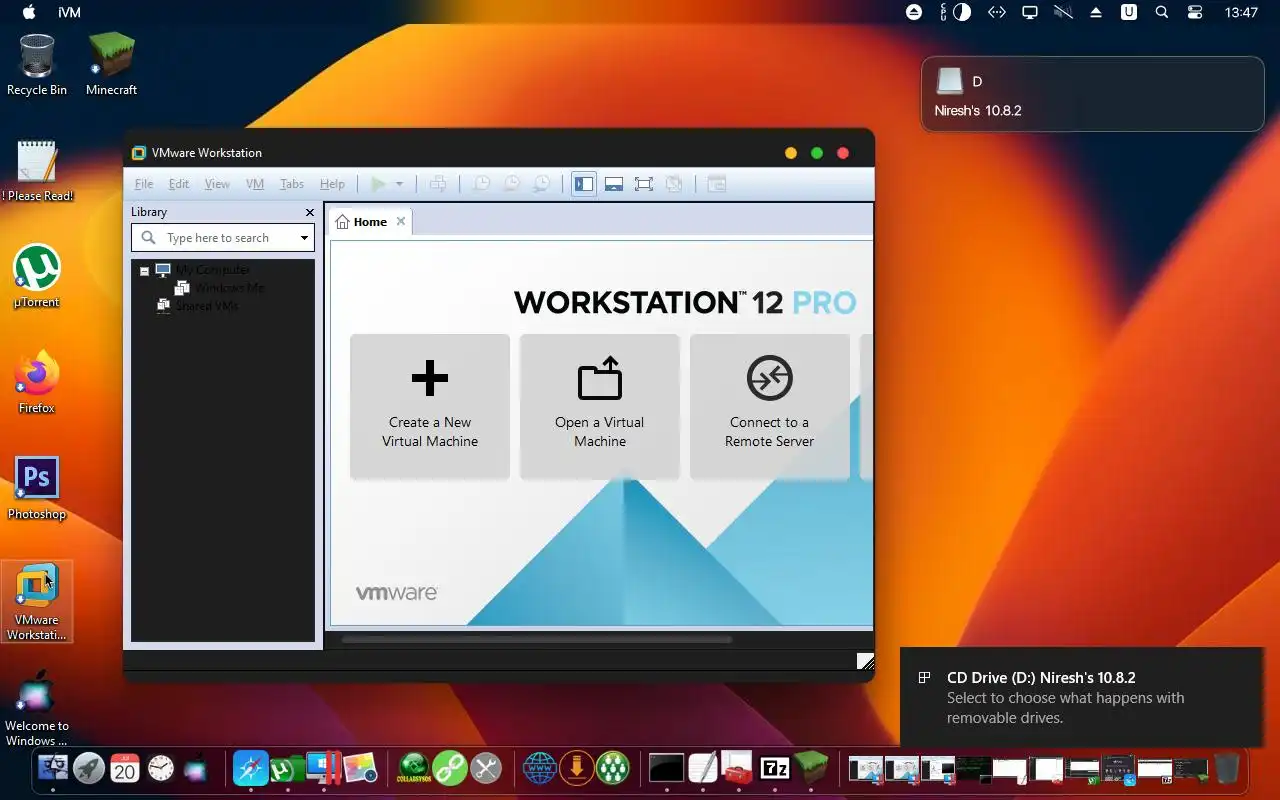Click the Take Snapshot clock icon
Image resolution: width=1280 pixels, height=800 pixels.
(x=481, y=184)
